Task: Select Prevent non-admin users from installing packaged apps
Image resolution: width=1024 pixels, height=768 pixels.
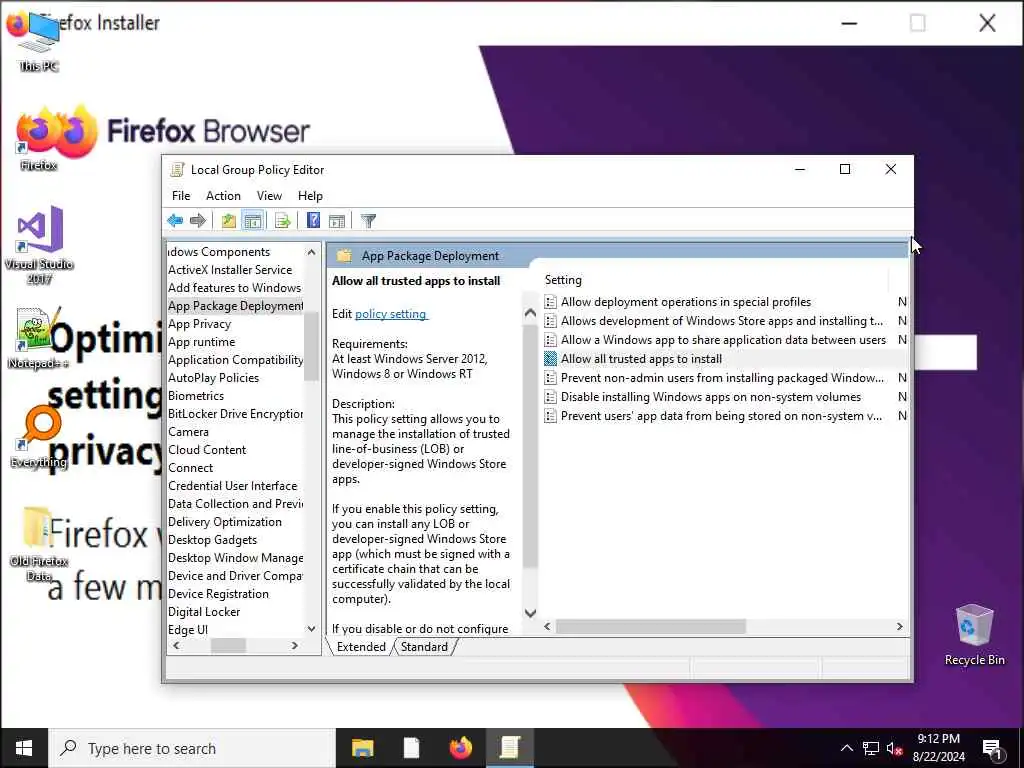Action: pyautogui.click(x=722, y=377)
